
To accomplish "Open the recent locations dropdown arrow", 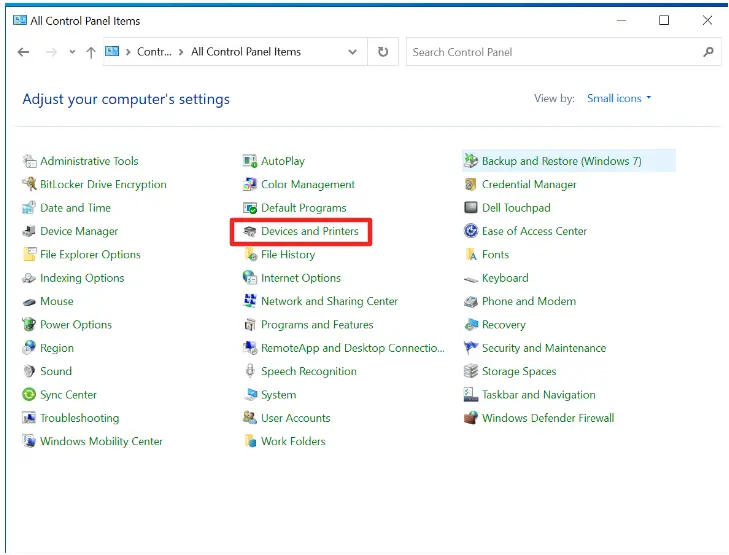I will point(72,52).
